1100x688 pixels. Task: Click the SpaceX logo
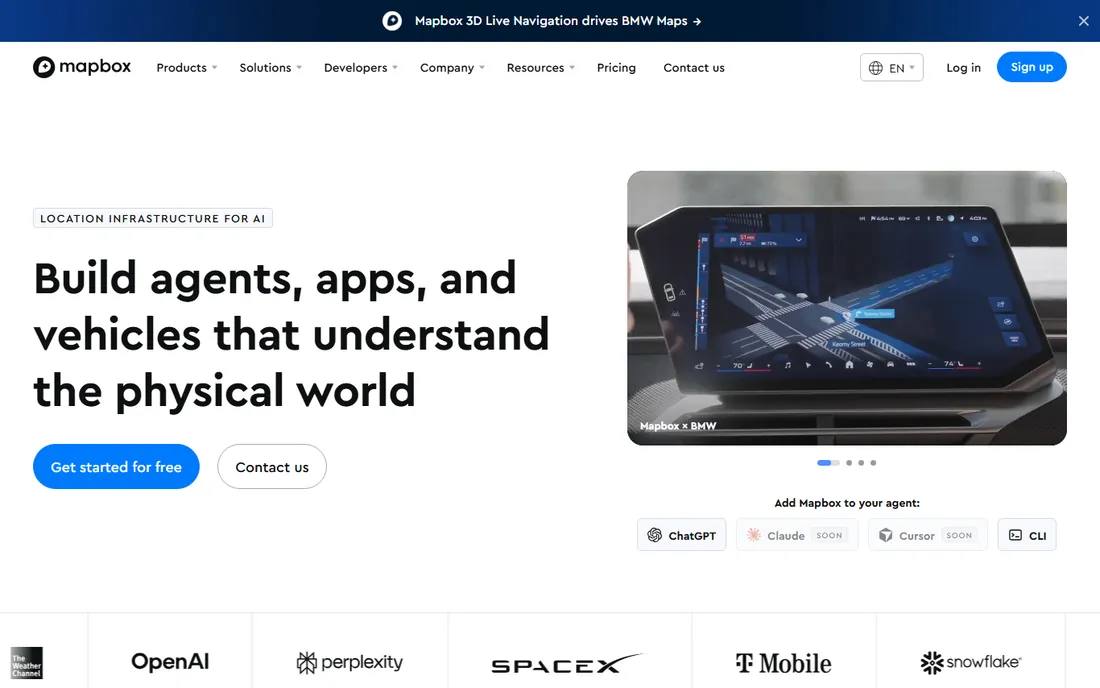pos(567,663)
